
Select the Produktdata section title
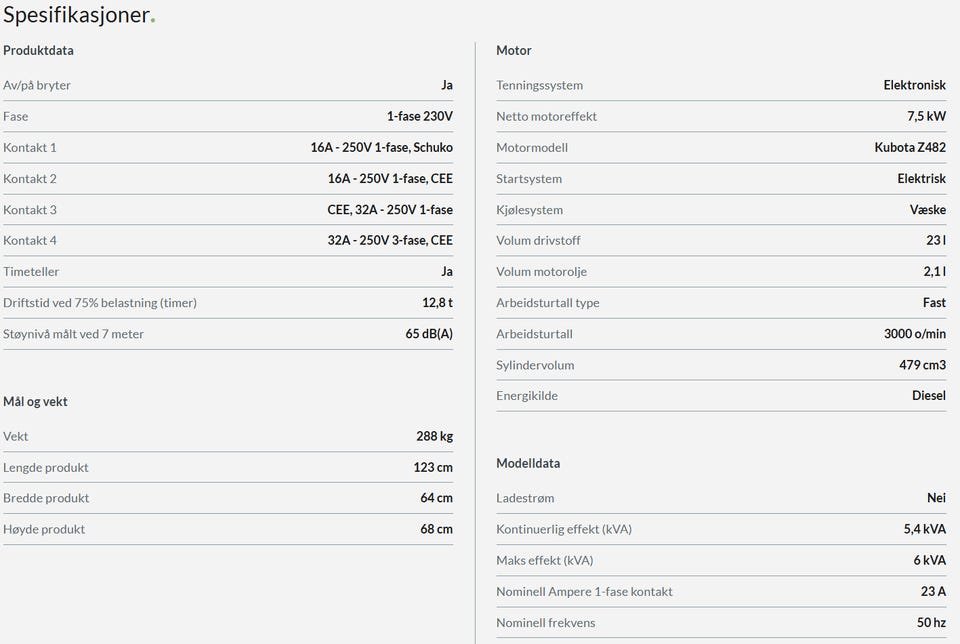(38, 50)
